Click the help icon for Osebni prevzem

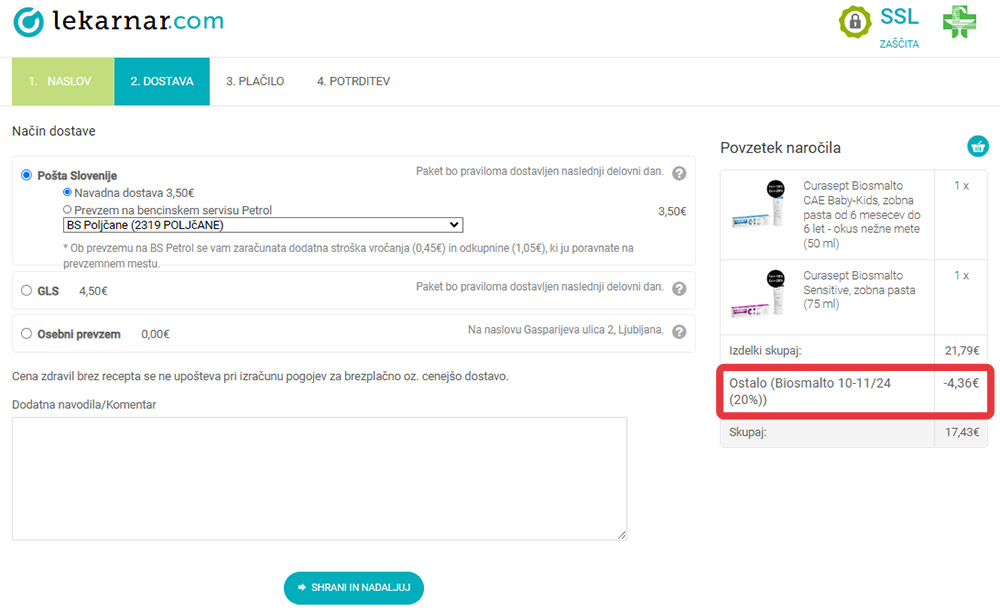pyautogui.click(x=679, y=332)
